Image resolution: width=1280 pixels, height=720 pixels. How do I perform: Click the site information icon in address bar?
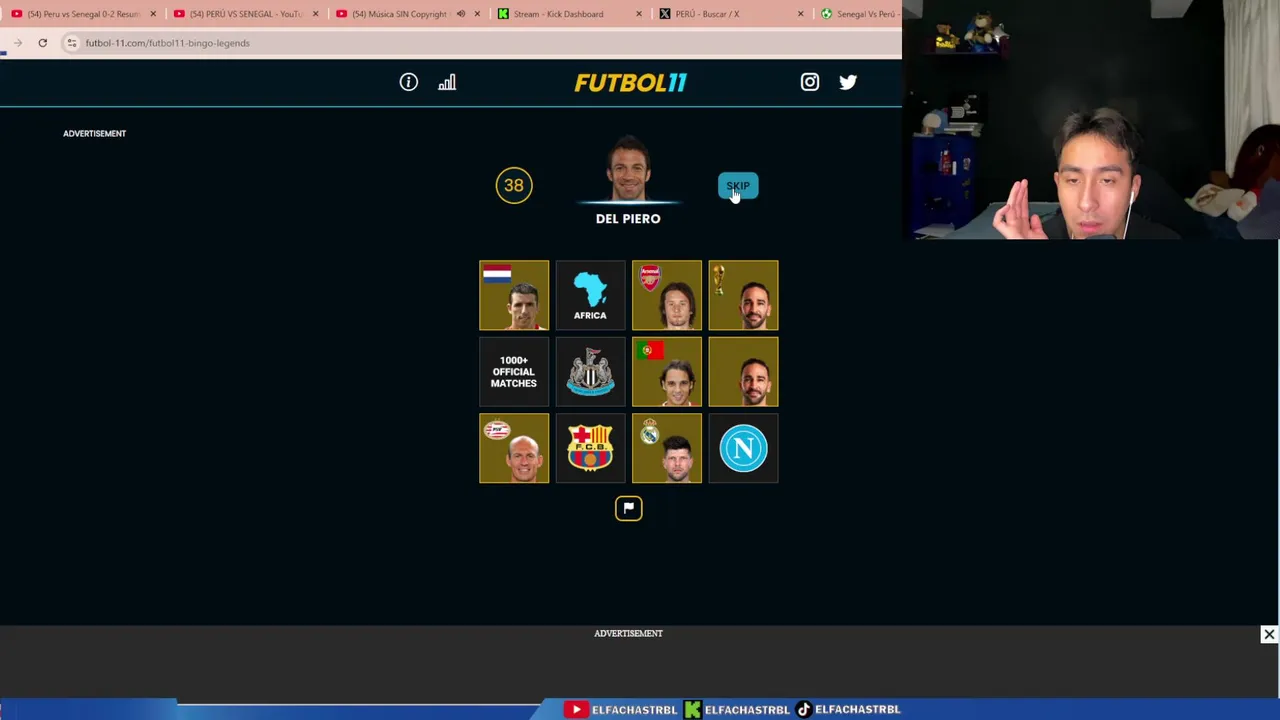click(72, 43)
